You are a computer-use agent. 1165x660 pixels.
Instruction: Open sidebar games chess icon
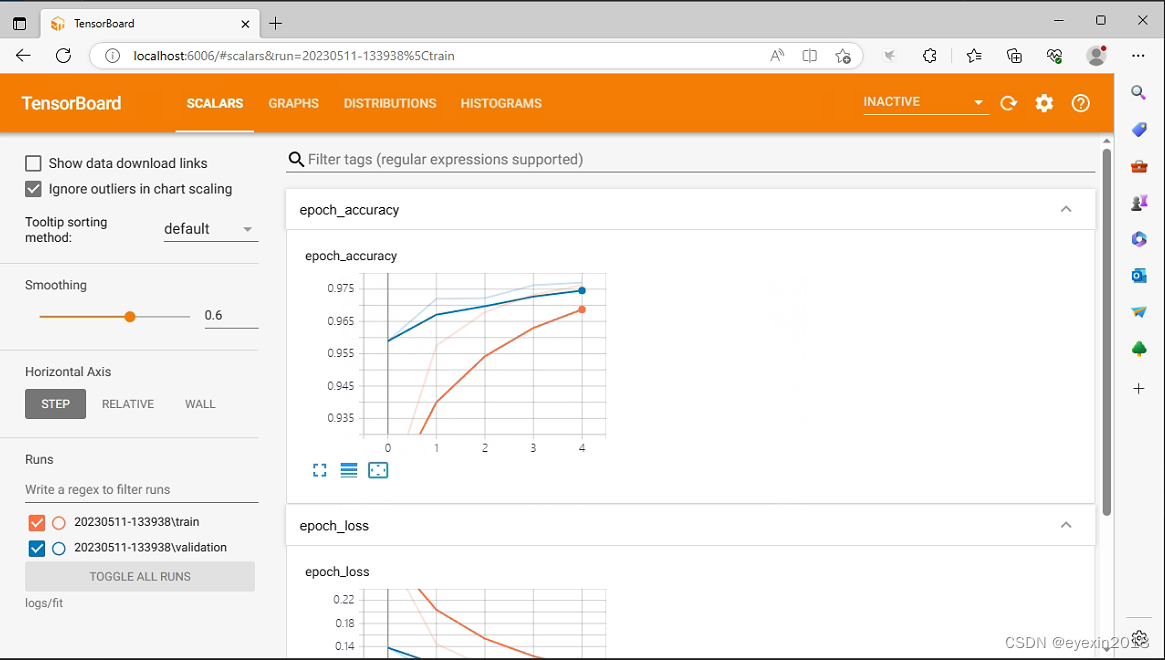(1138, 201)
